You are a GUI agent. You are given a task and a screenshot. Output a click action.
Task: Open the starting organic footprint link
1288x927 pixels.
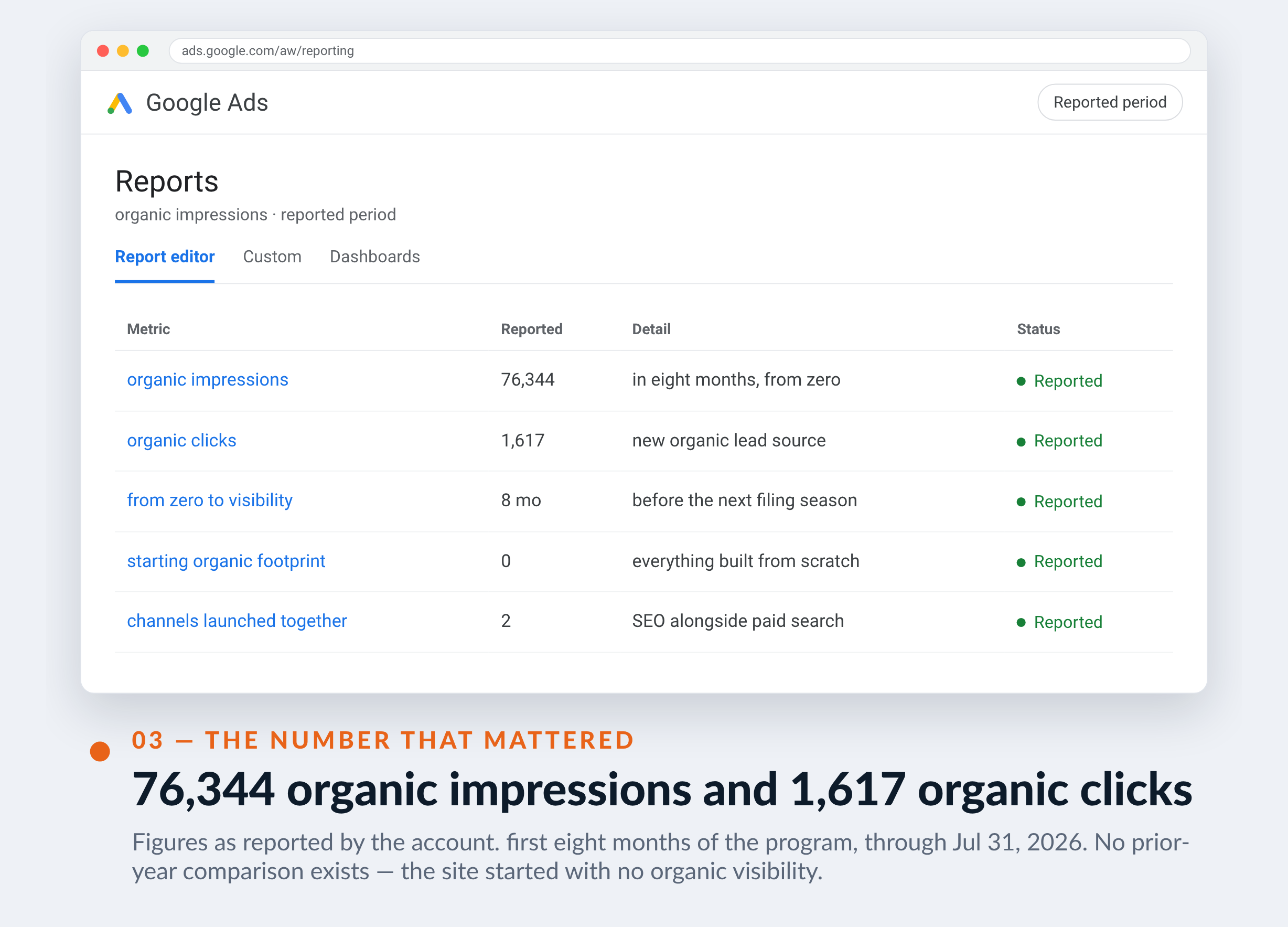226,561
